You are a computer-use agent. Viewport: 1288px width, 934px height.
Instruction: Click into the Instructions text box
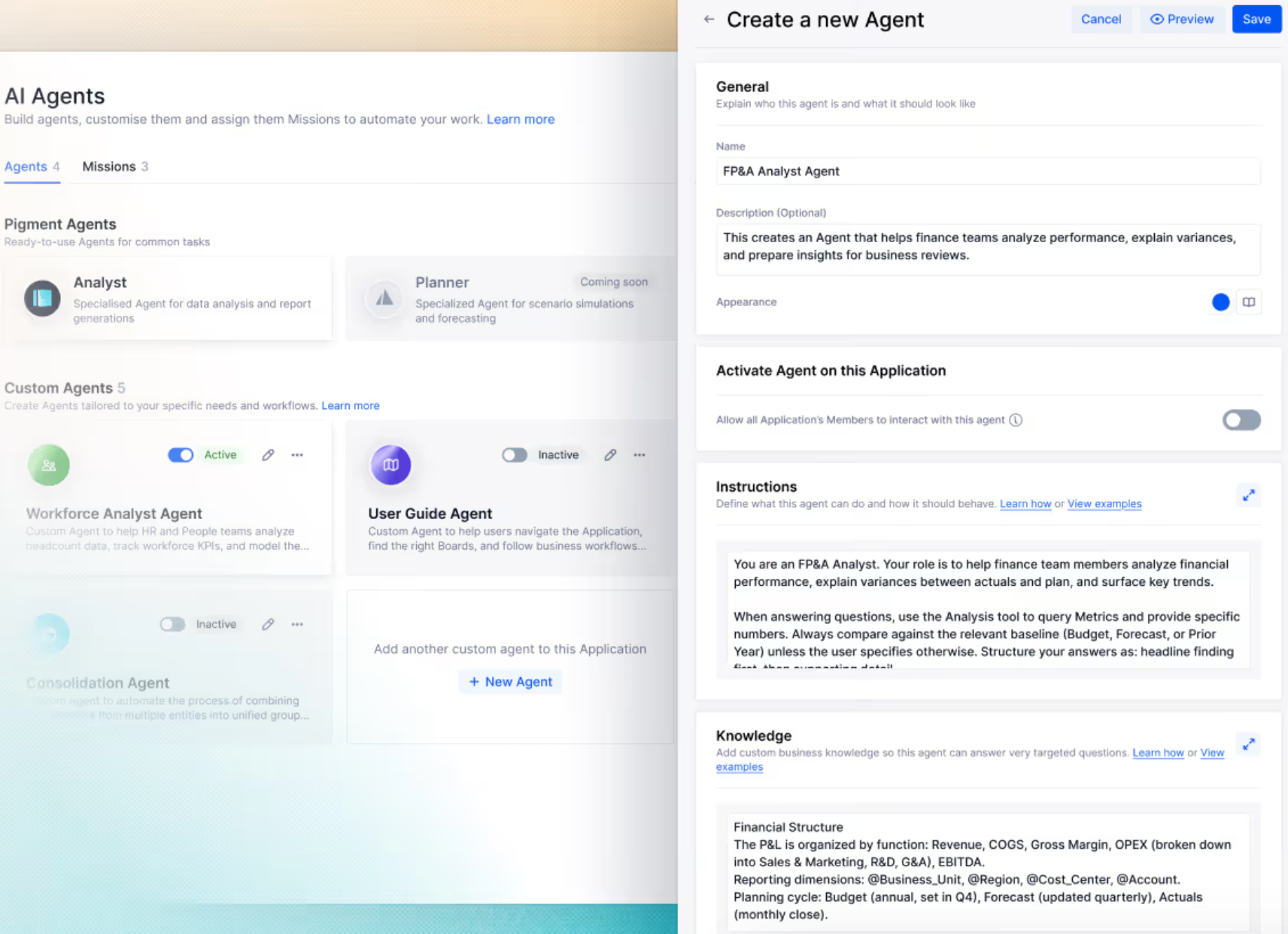(988, 609)
